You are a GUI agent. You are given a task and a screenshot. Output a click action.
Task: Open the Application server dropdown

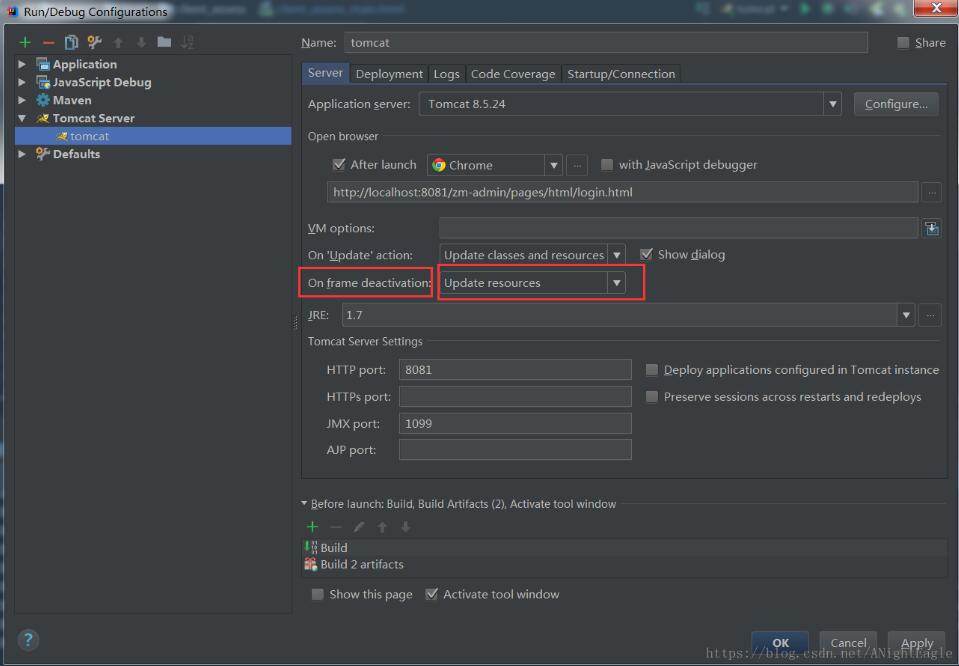pos(832,104)
